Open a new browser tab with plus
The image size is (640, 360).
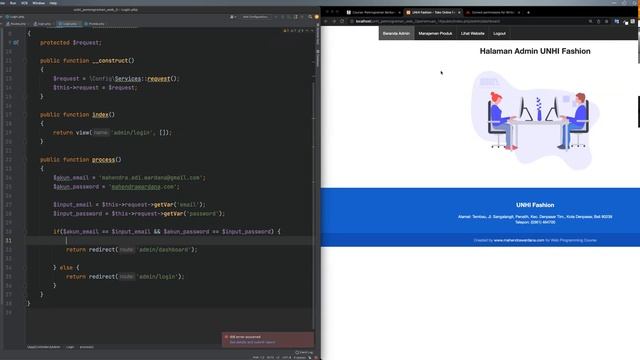click(x=528, y=12)
